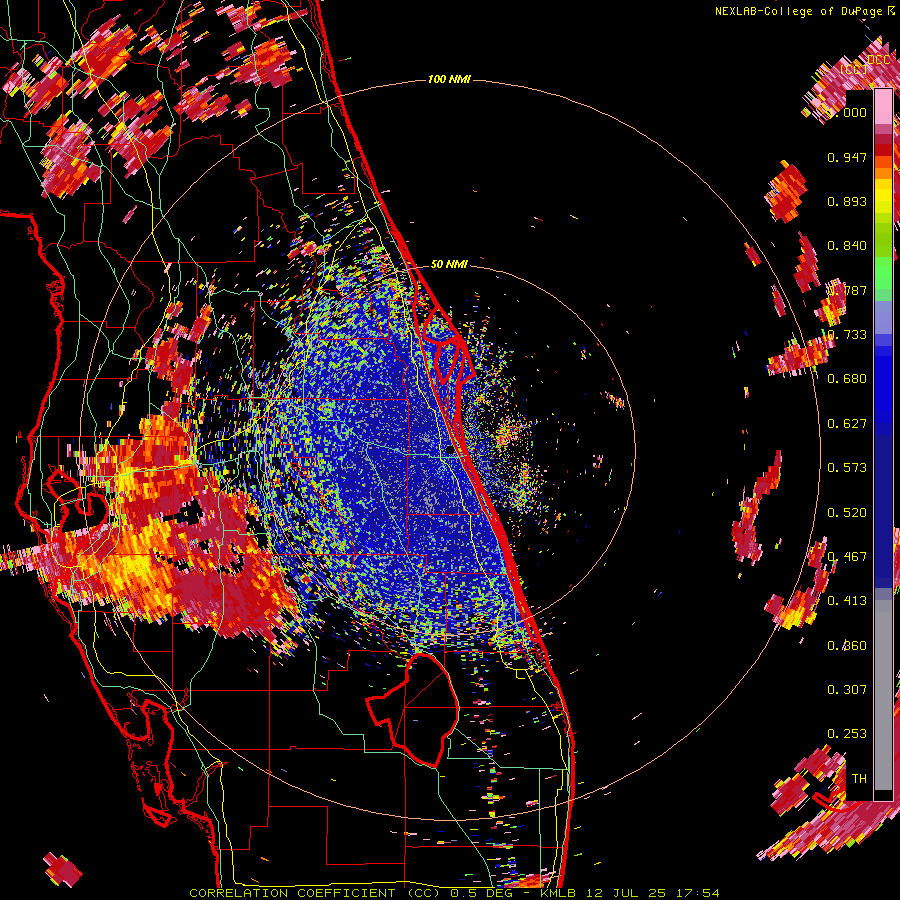This screenshot has width=900, height=900.
Task: Click the 0.680 legend value
Action: pyautogui.click(x=847, y=379)
